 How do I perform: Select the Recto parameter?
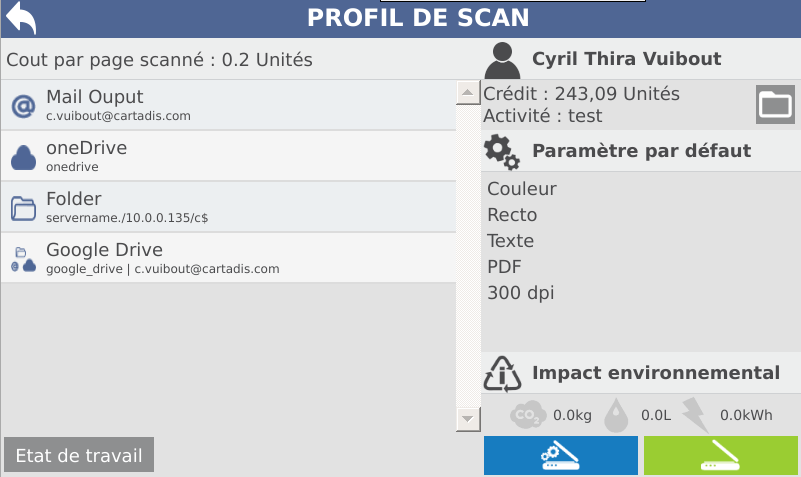(512, 215)
